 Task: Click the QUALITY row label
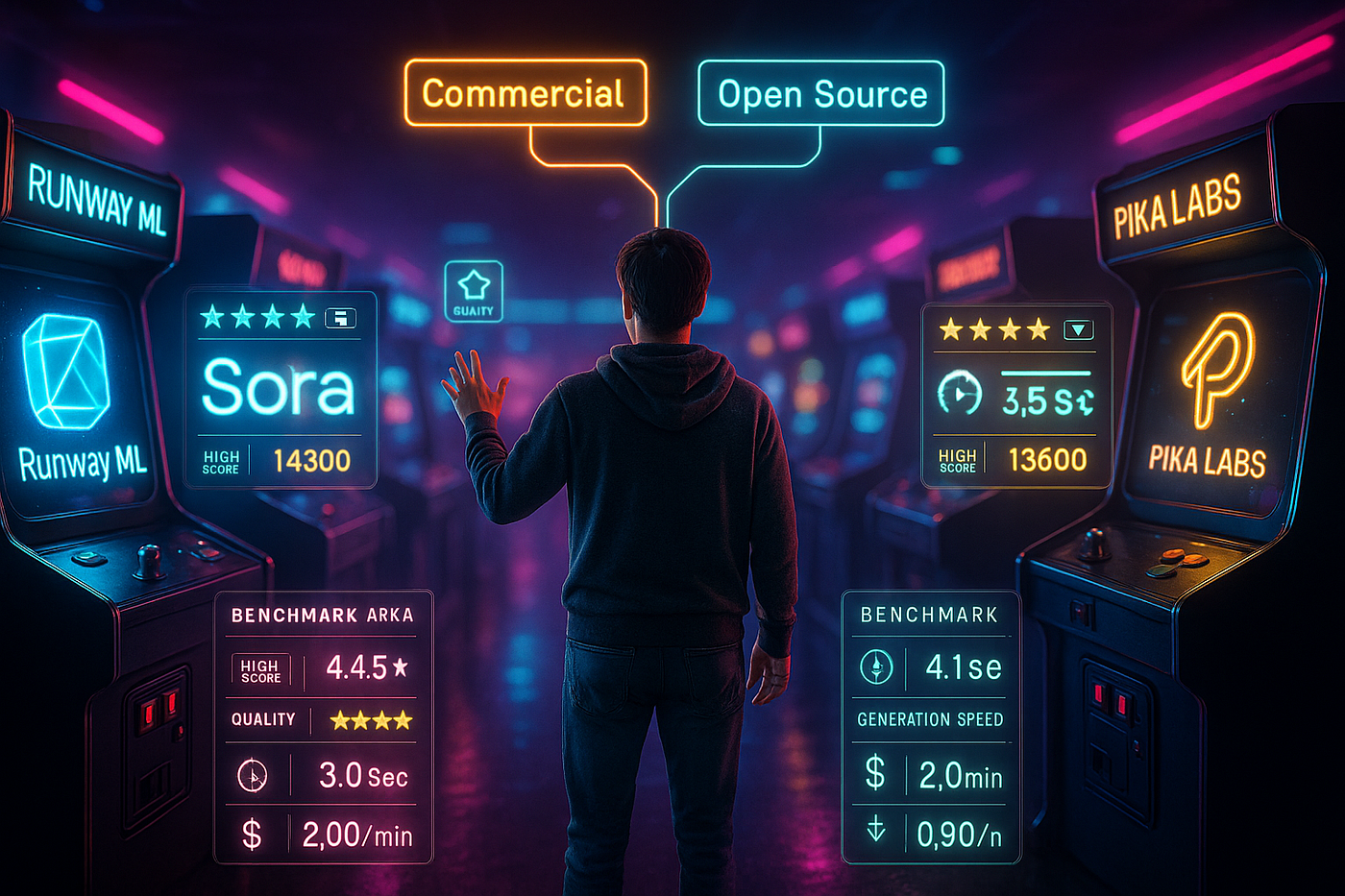(263, 719)
